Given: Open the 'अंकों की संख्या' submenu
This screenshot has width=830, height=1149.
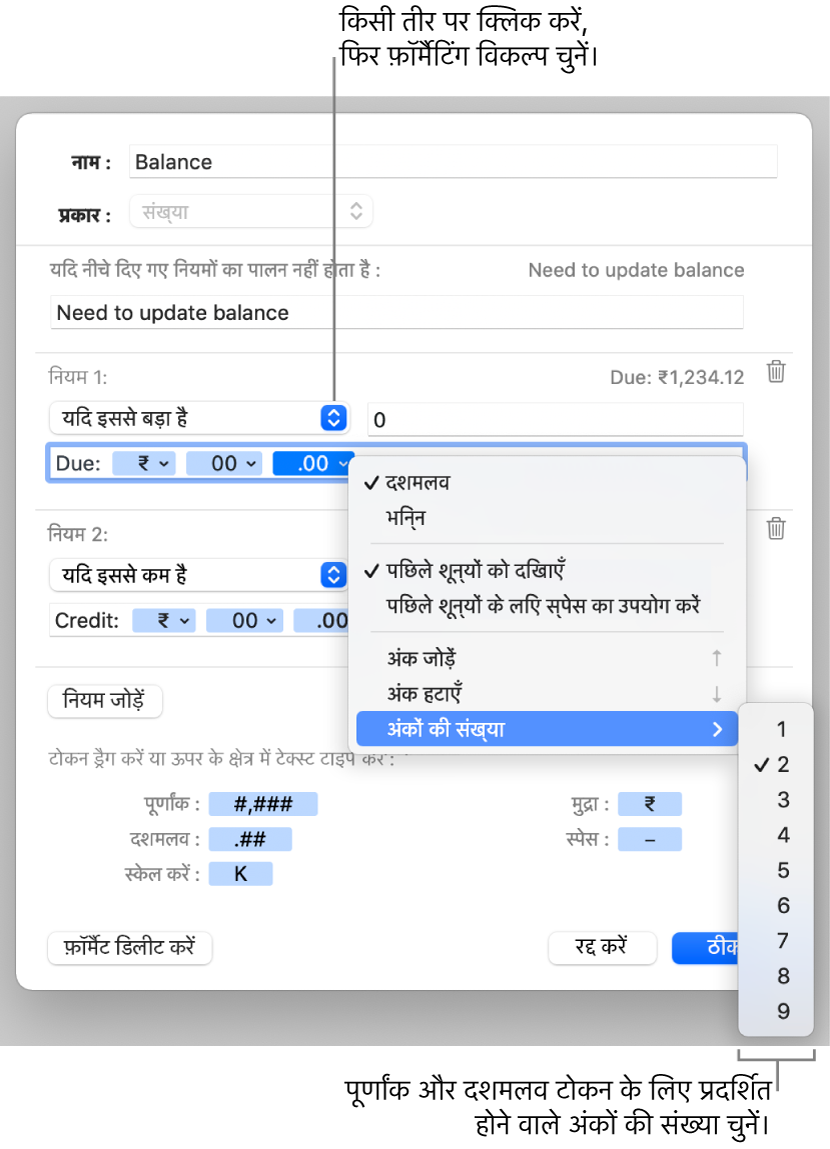Looking at the screenshot, I should 546,729.
